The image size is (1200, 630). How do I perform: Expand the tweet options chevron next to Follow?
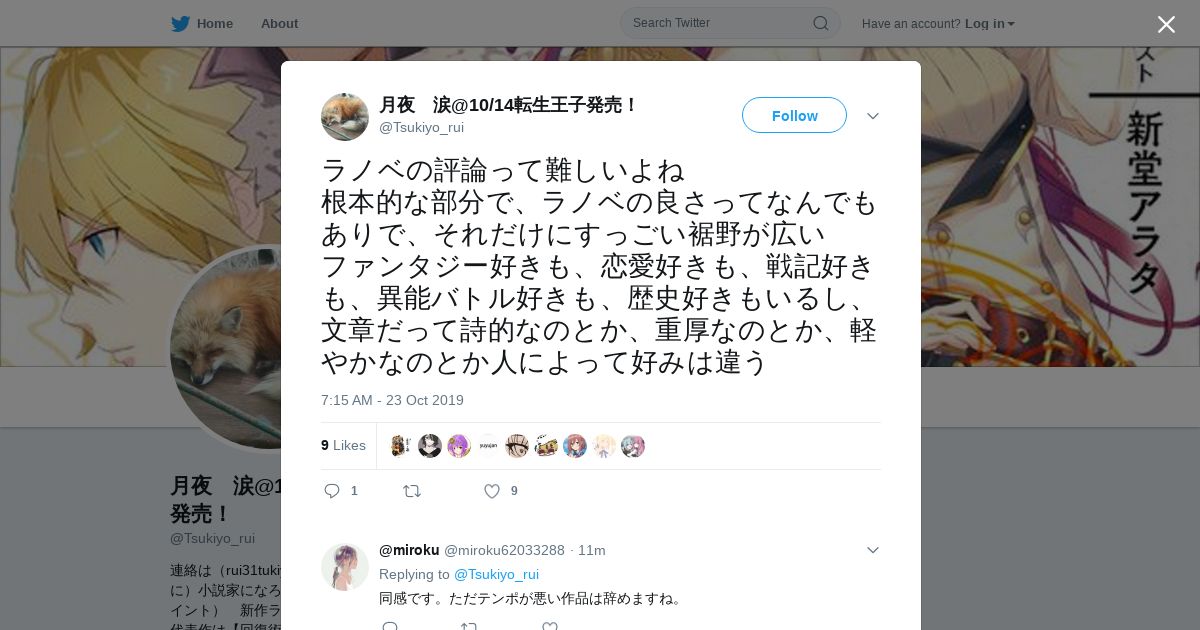(873, 116)
